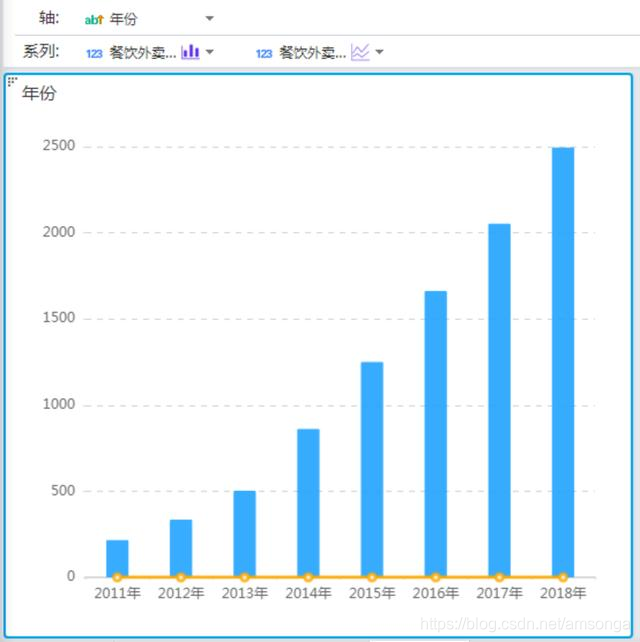Click the 2013年 bar
This screenshot has height=642, width=640.
244,534
